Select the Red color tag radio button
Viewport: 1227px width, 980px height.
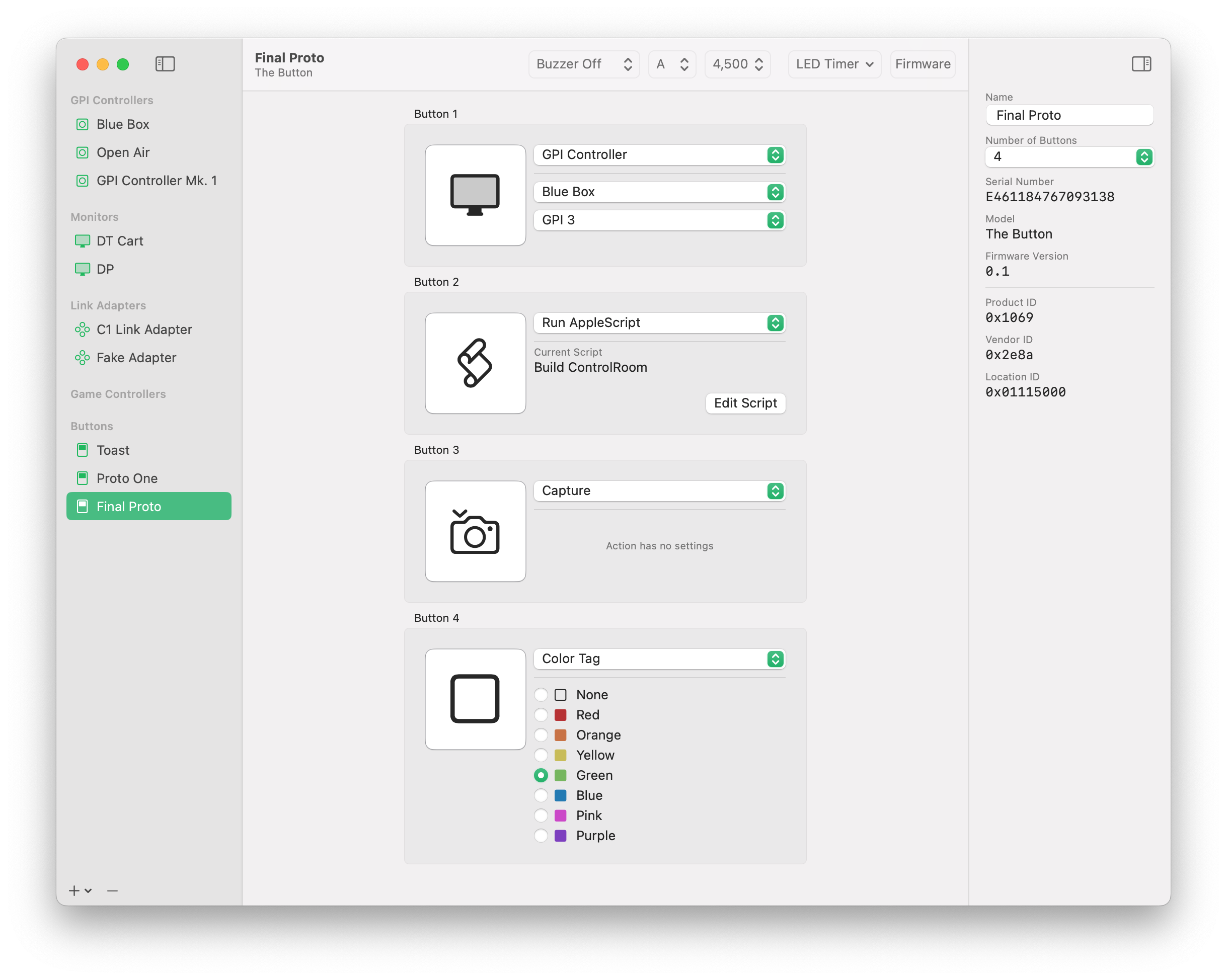coord(541,715)
